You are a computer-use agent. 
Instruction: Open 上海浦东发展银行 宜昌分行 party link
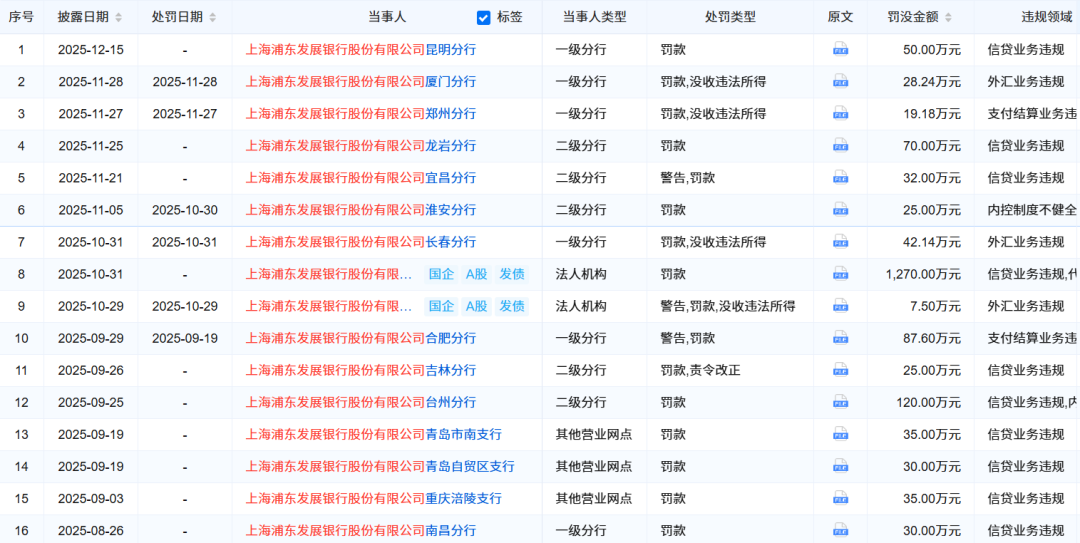coord(361,178)
